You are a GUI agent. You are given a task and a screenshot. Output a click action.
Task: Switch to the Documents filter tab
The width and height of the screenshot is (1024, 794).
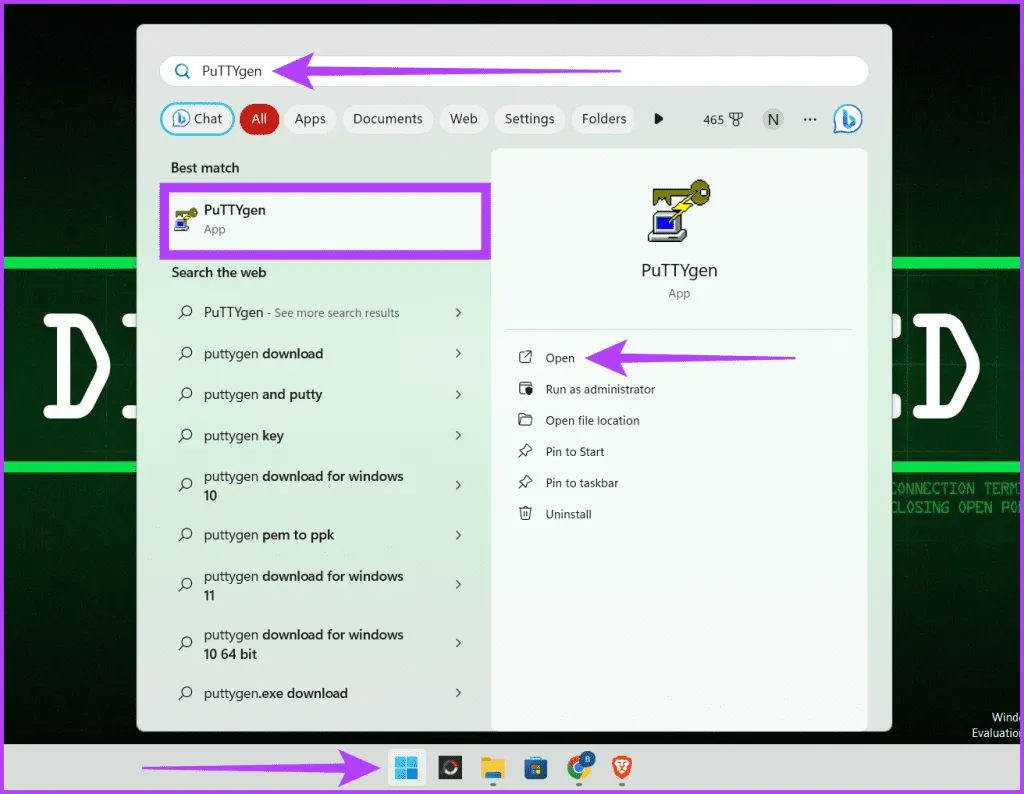(x=388, y=119)
